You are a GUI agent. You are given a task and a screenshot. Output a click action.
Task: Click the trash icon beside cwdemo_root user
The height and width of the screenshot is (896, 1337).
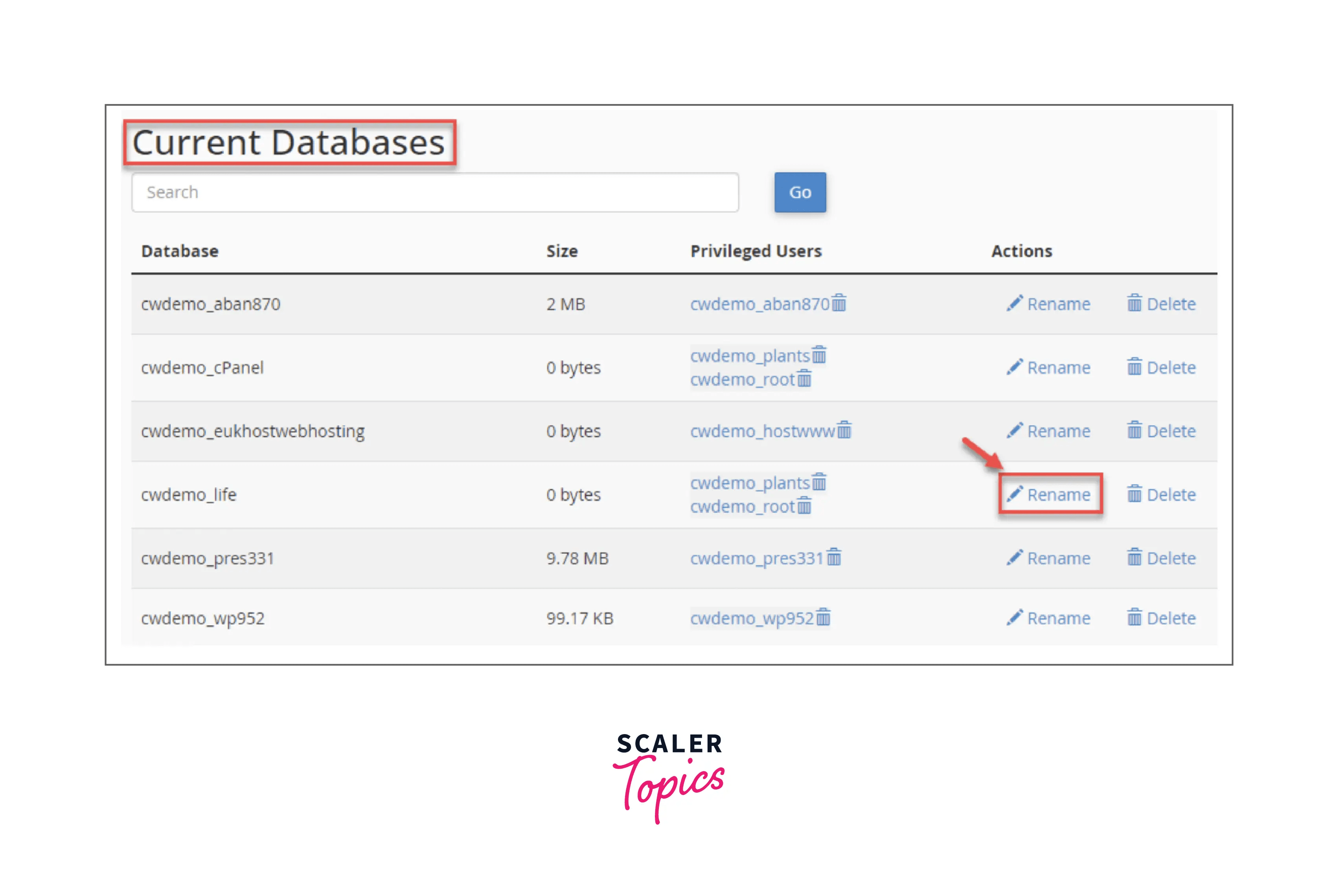pos(805,379)
